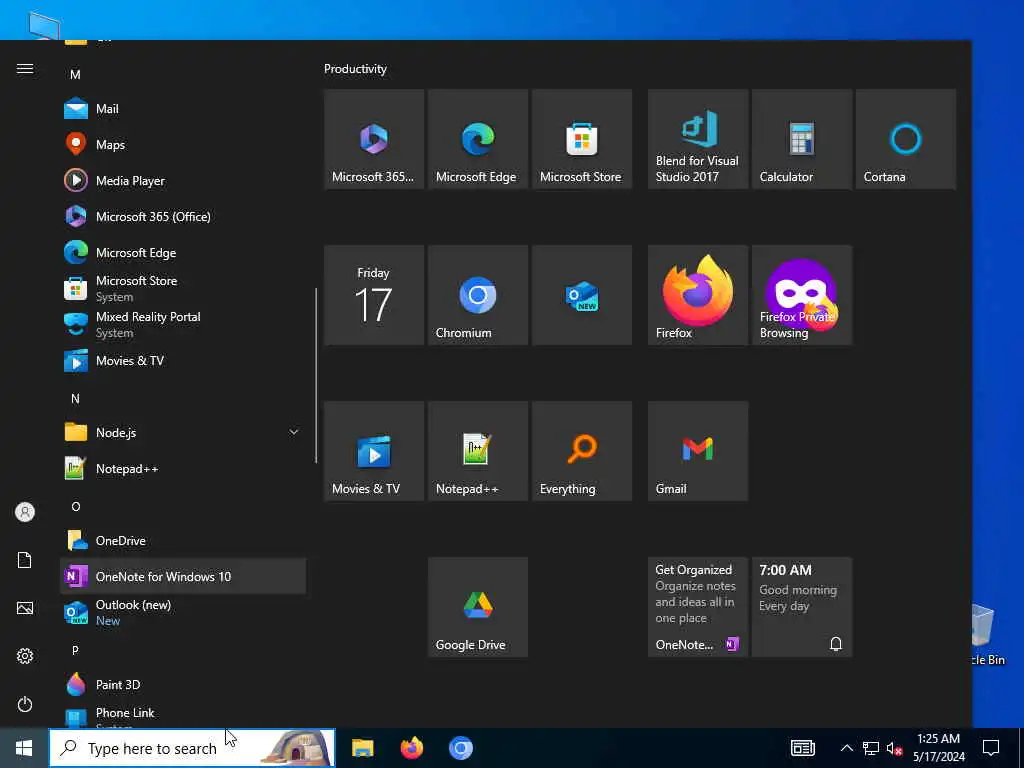Open the Movies & TV tile
This screenshot has width=1024, height=768.
click(x=374, y=451)
